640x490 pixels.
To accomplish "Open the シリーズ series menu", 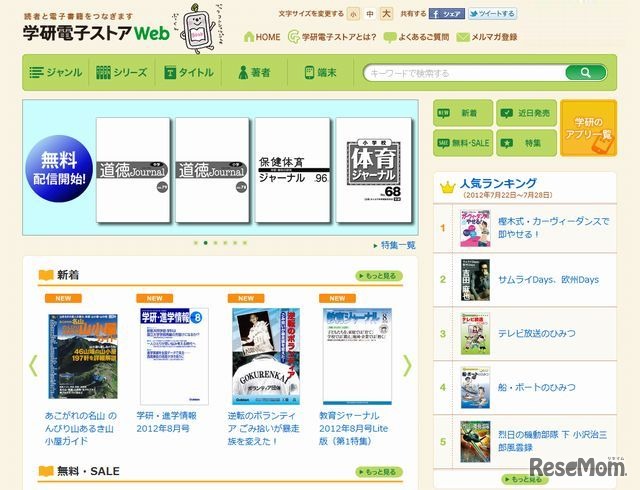I will 122,73.
